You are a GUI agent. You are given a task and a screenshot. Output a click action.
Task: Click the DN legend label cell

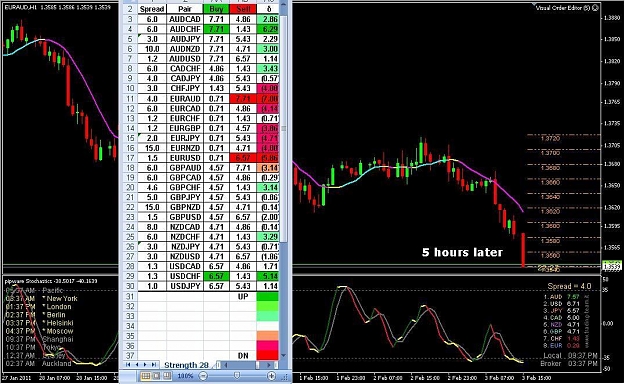tap(243, 356)
